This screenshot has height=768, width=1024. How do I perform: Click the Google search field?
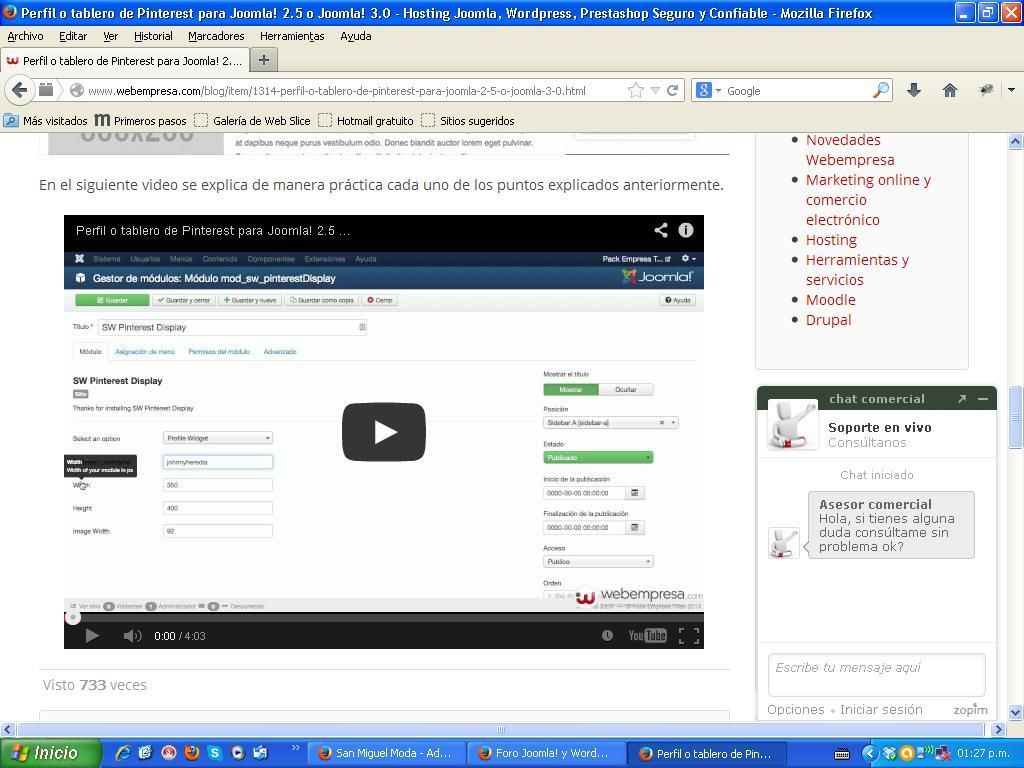(797, 91)
